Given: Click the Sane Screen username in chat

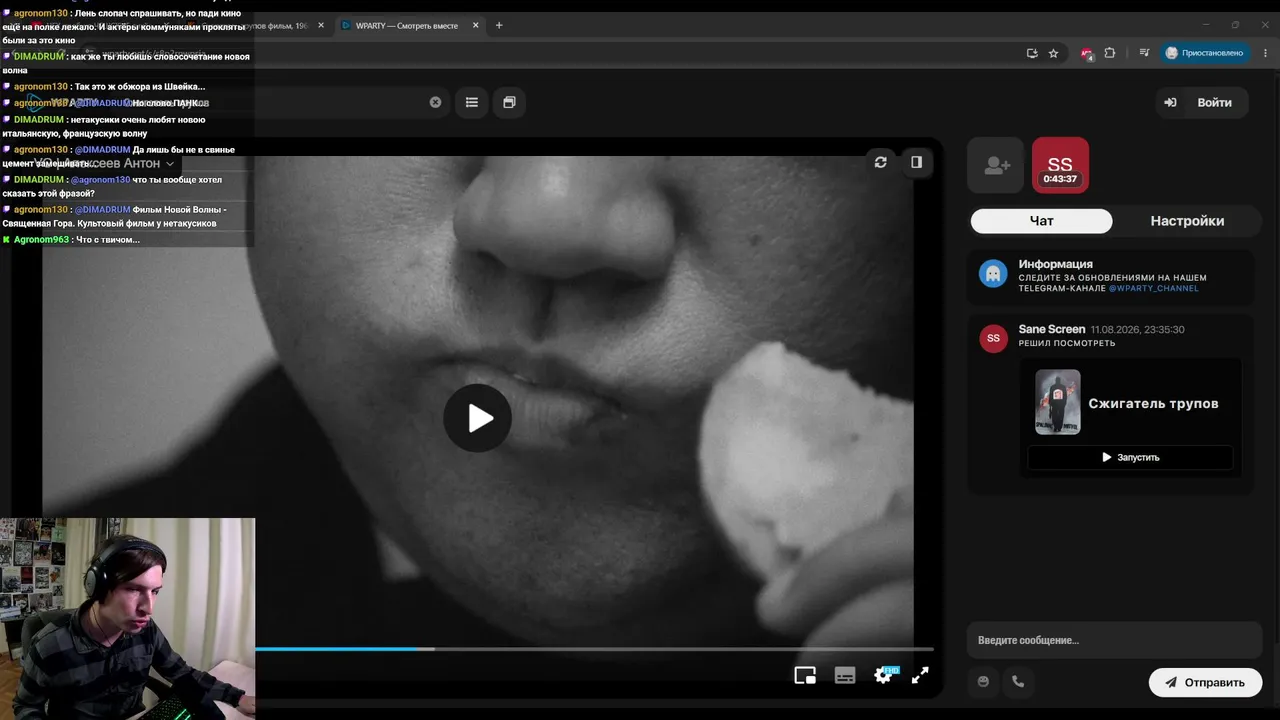Looking at the screenshot, I should (1052, 329).
